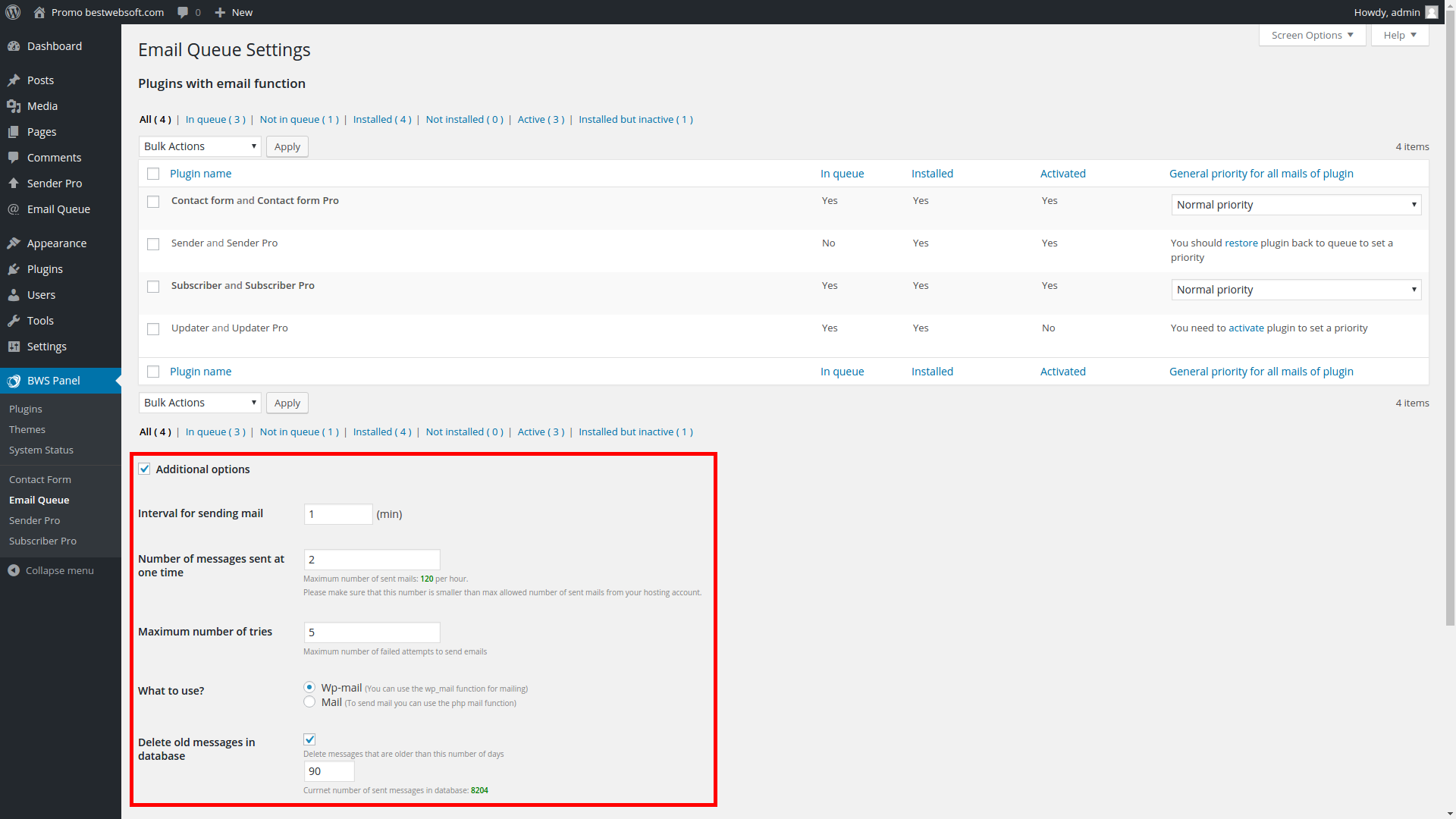Click the activate link for Updater plugin

[x=1246, y=328]
